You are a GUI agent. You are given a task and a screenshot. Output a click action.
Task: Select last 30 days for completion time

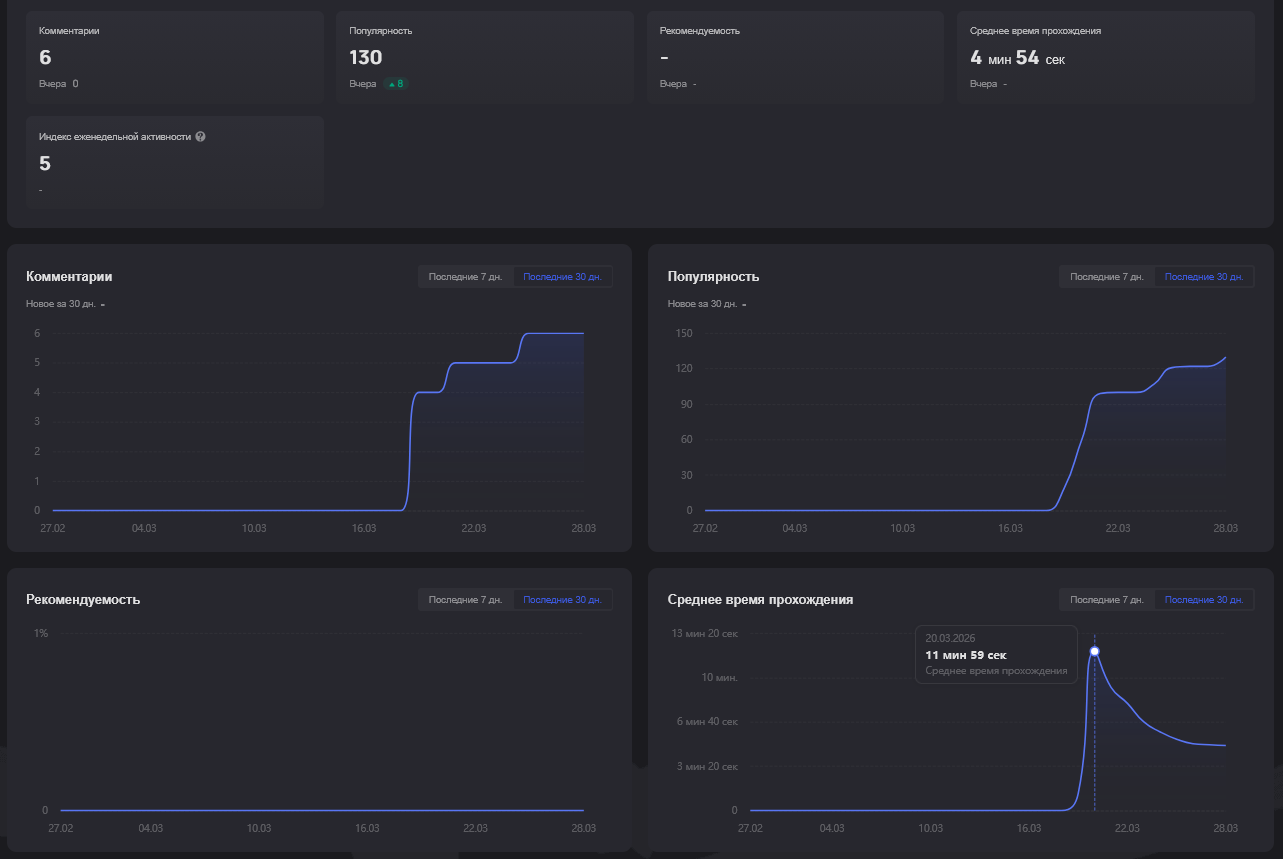point(1203,600)
